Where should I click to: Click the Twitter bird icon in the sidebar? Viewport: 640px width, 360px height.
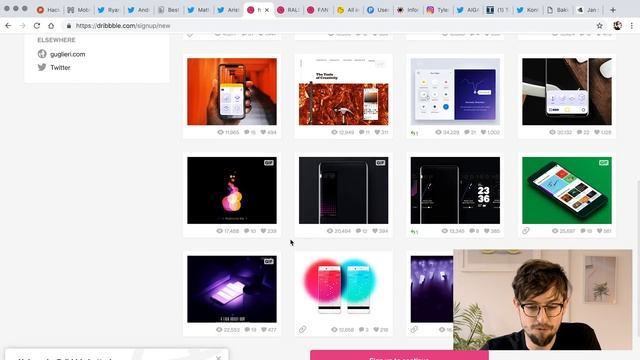[42, 67]
